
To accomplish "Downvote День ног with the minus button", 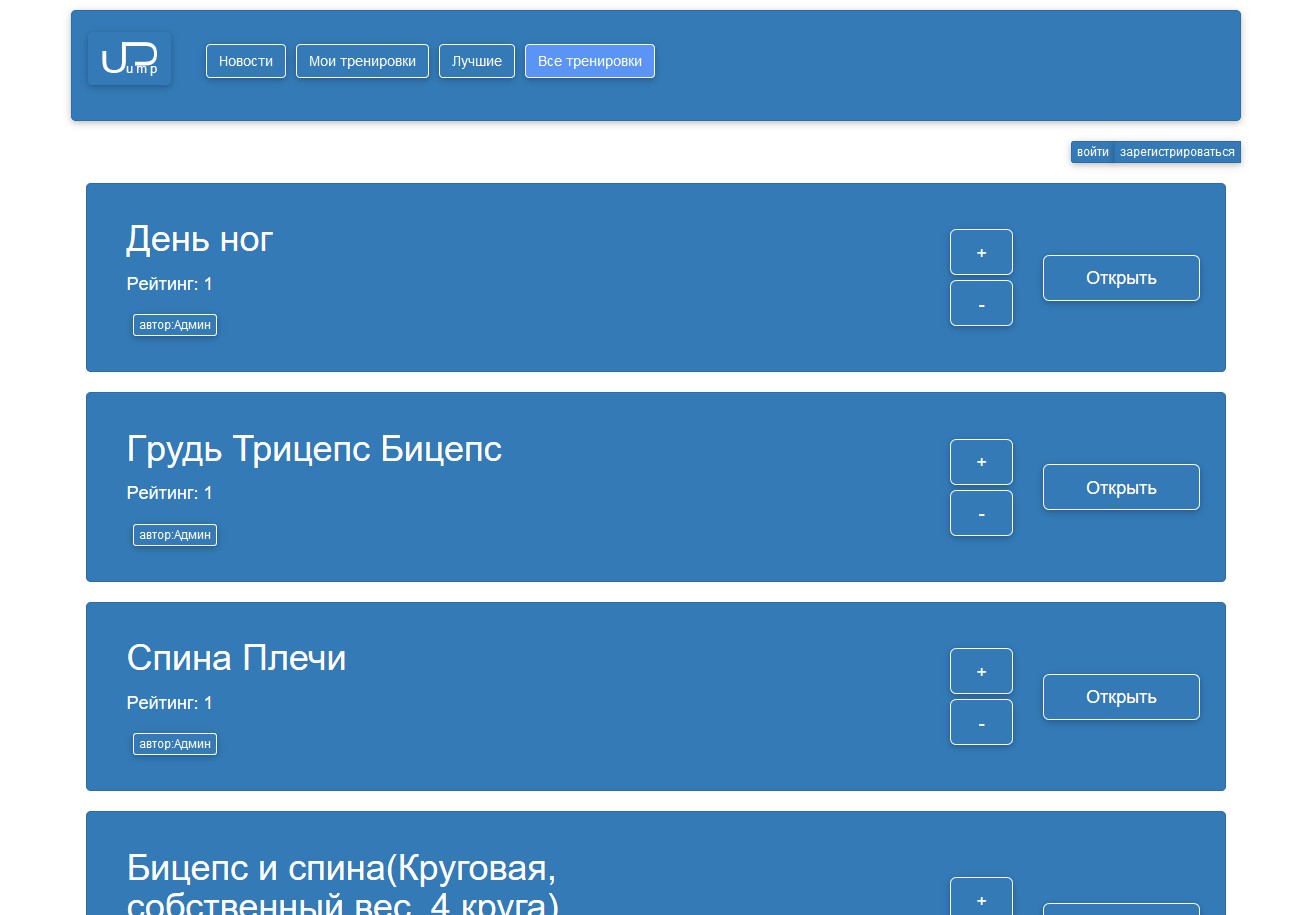I will (x=981, y=303).
